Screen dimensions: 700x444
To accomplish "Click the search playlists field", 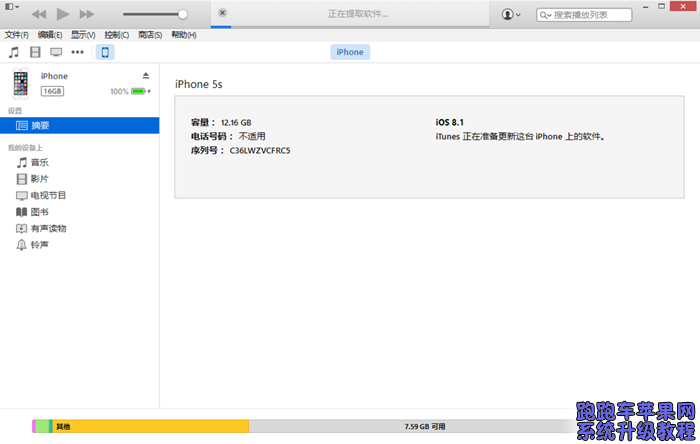I will click(584, 15).
